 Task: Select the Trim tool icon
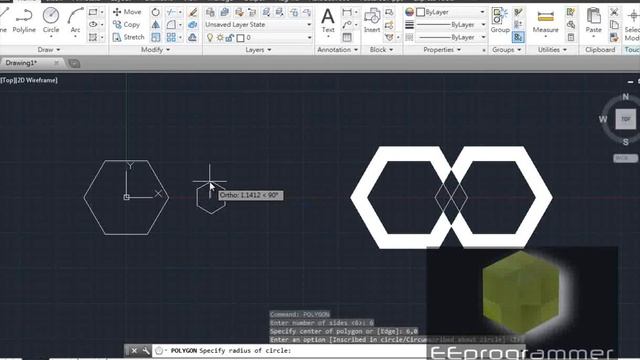coord(171,12)
